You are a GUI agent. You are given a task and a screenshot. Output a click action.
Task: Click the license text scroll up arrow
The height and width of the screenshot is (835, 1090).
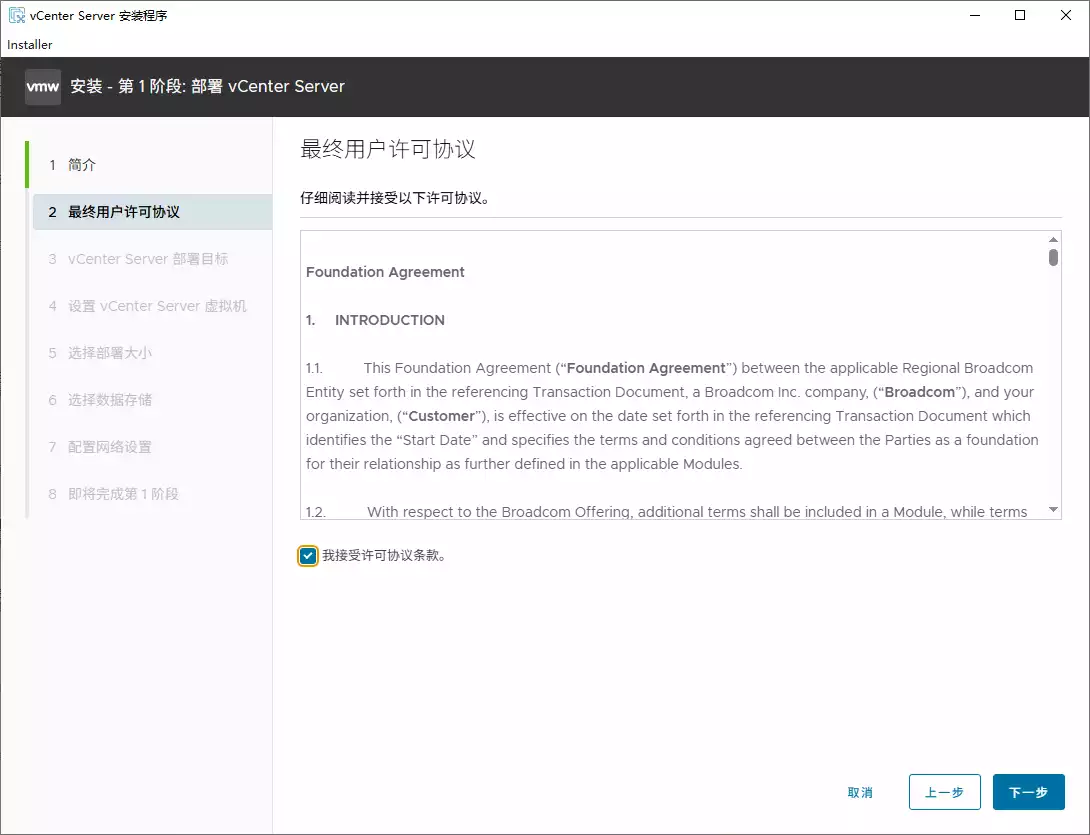[1053, 240]
